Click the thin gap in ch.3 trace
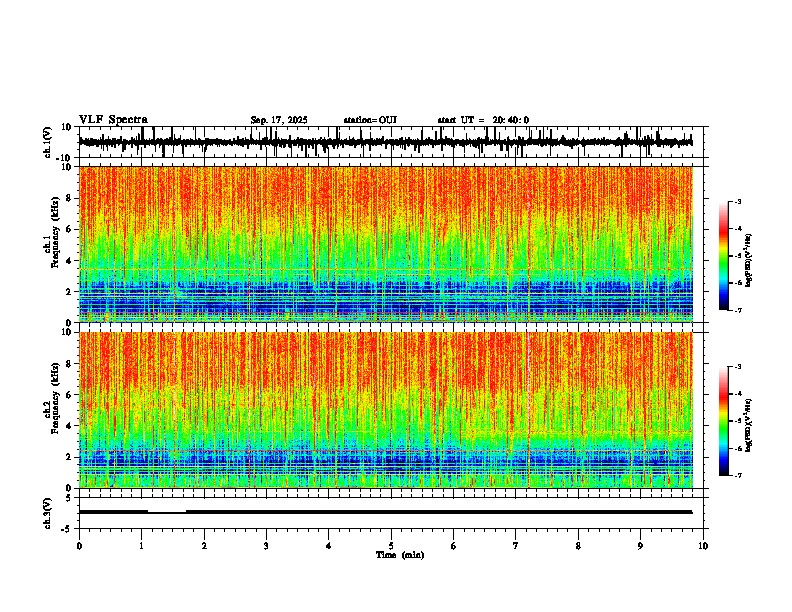Image resolution: width=792 pixels, height=612 pixels. [x=167, y=512]
